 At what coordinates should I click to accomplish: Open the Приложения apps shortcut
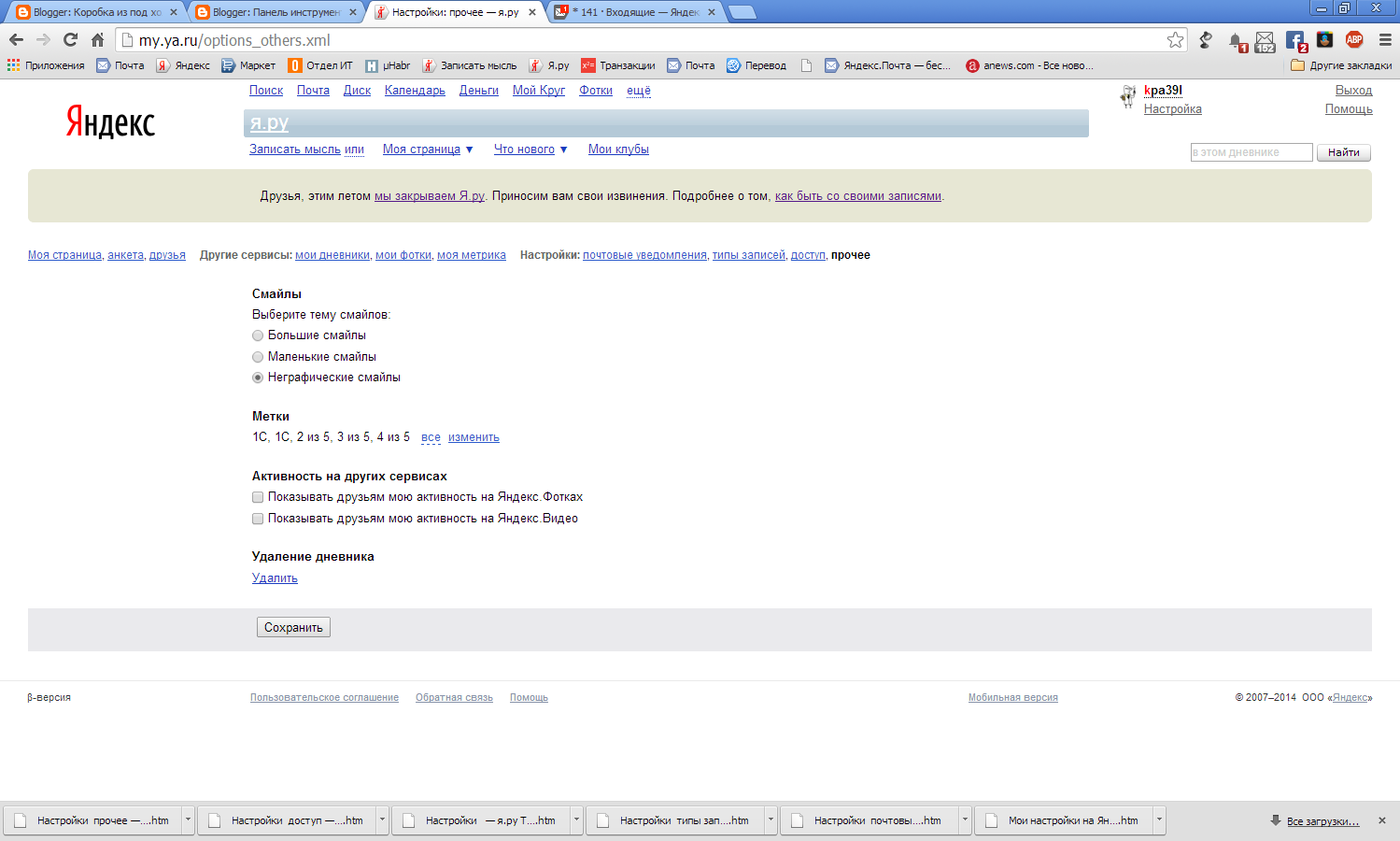pyautogui.click(x=46, y=65)
